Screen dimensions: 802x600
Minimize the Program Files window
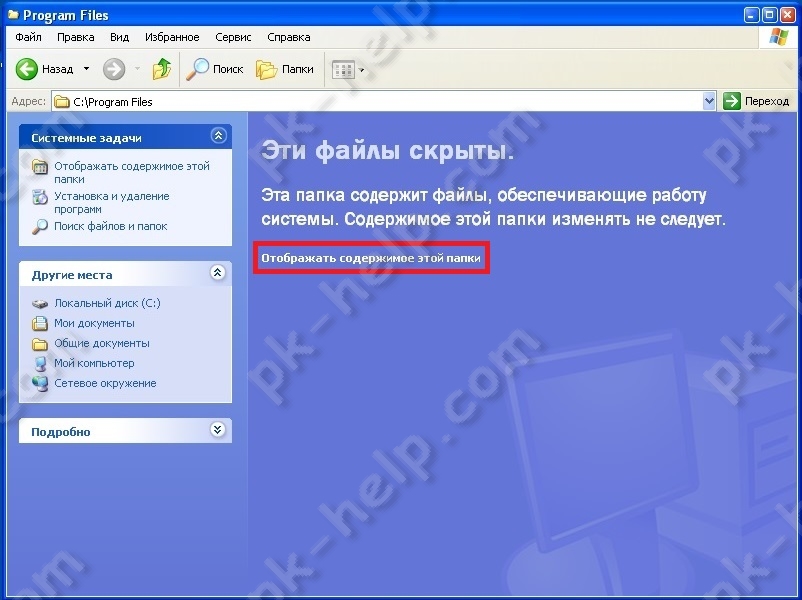(x=751, y=15)
